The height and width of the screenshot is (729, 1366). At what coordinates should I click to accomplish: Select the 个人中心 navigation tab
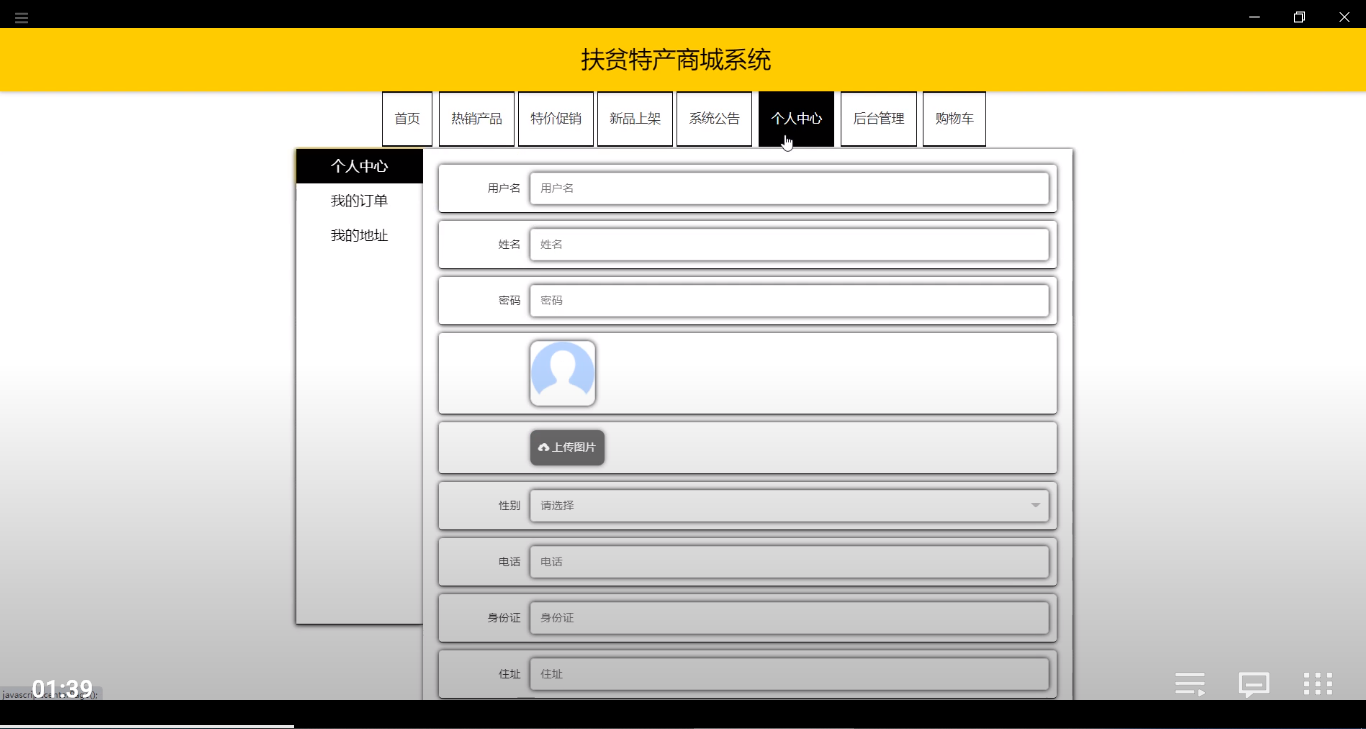(796, 119)
